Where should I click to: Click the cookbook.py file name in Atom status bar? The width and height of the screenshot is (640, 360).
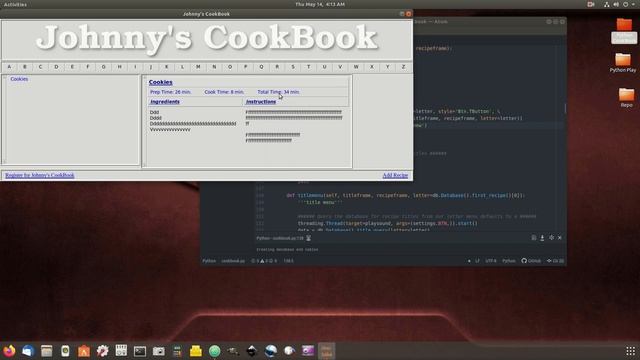(233, 260)
